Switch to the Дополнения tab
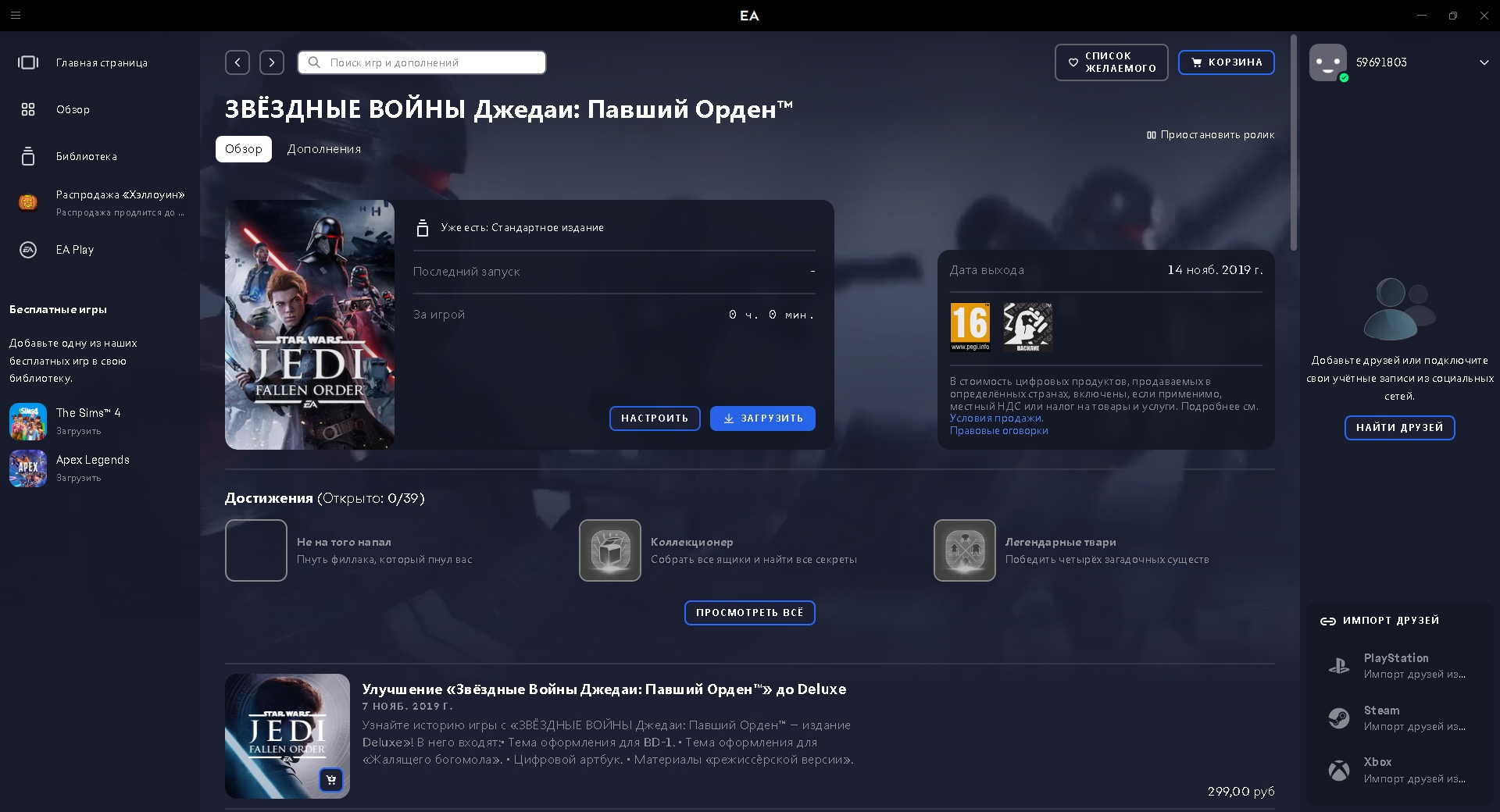 (x=324, y=149)
